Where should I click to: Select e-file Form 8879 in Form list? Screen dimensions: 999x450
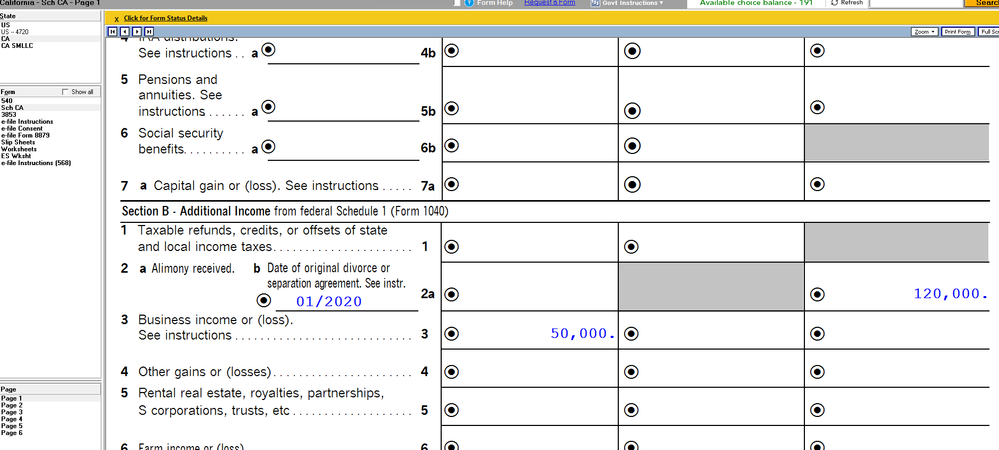pos(50,135)
